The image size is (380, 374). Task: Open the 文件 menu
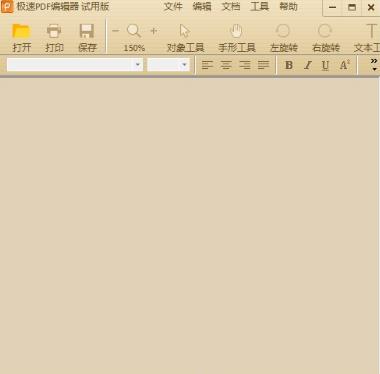[173, 7]
